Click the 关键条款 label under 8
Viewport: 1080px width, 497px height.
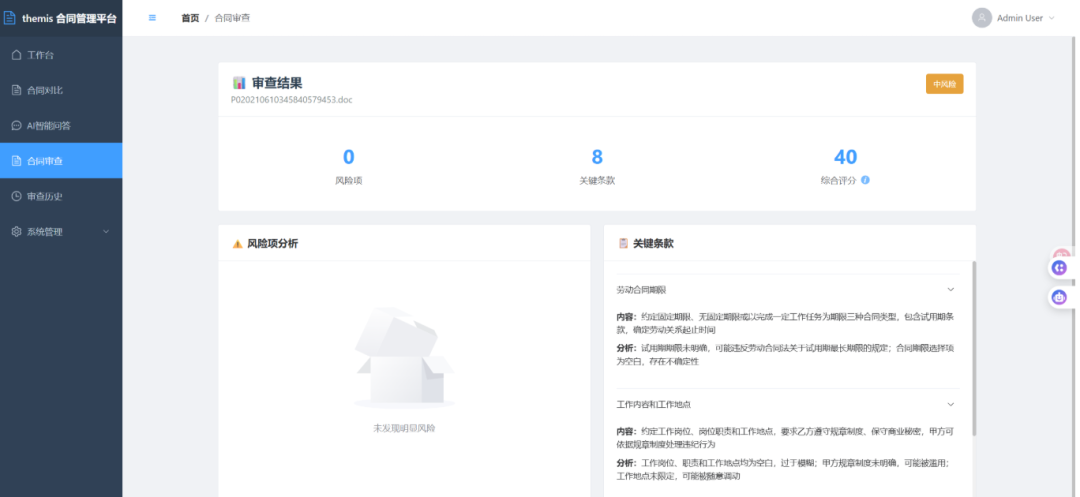(597, 180)
